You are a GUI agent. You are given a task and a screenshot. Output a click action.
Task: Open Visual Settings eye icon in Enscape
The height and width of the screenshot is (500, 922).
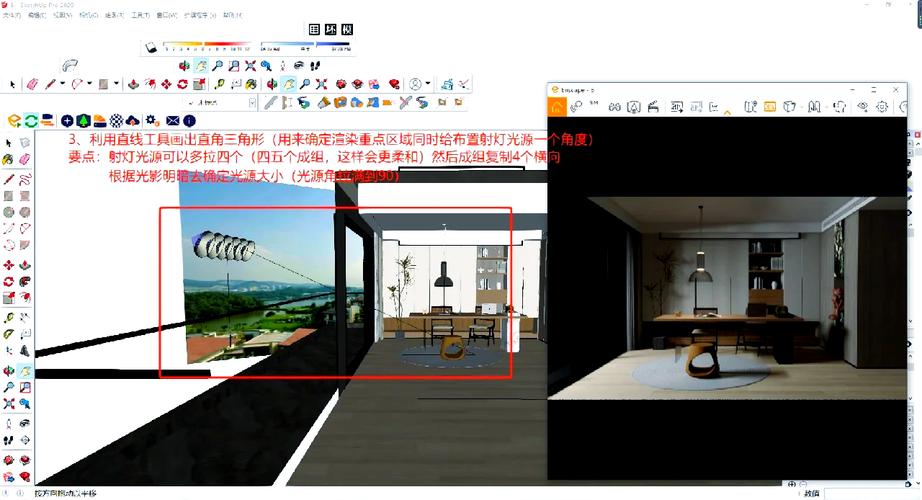(863, 107)
